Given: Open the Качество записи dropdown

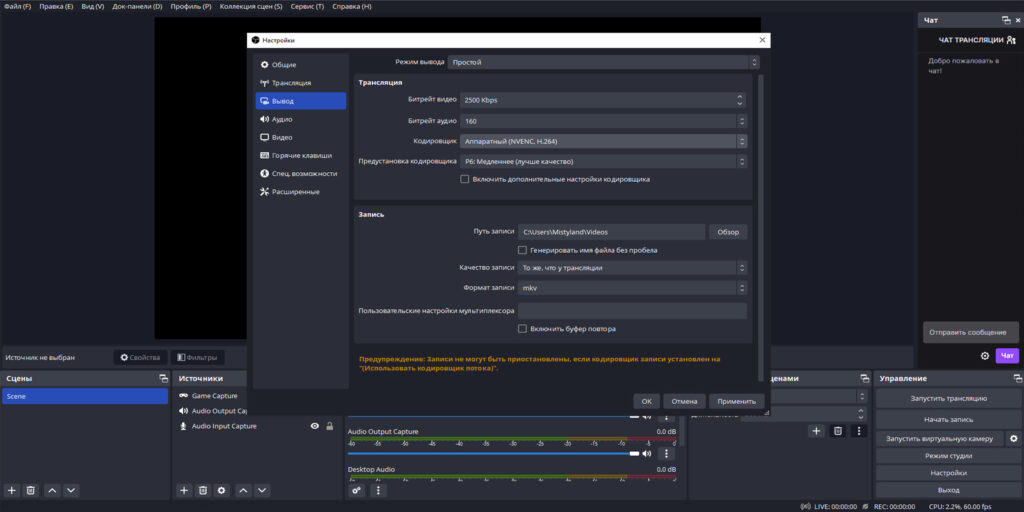Looking at the screenshot, I should (x=632, y=268).
